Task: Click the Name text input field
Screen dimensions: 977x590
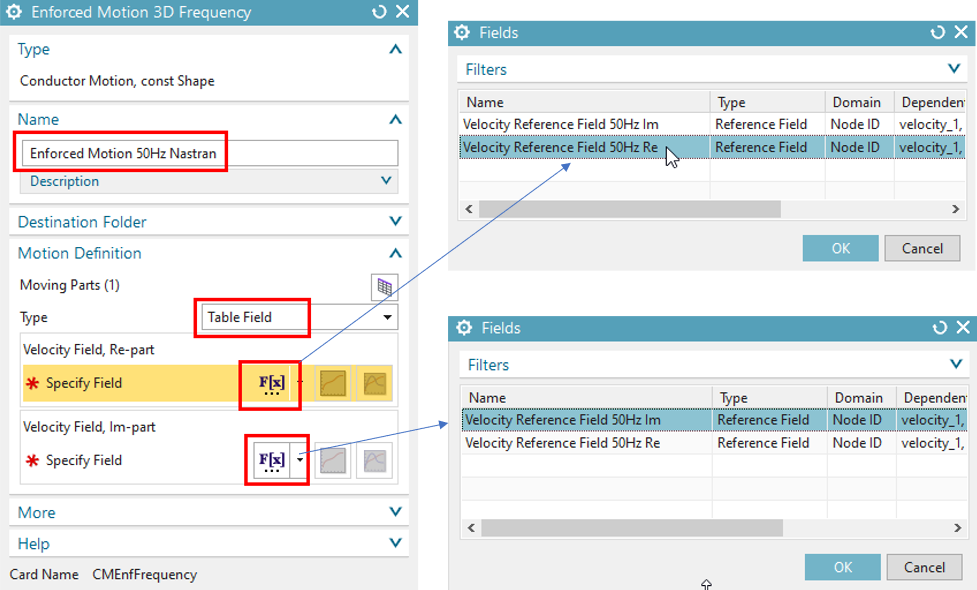Action: pos(210,153)
